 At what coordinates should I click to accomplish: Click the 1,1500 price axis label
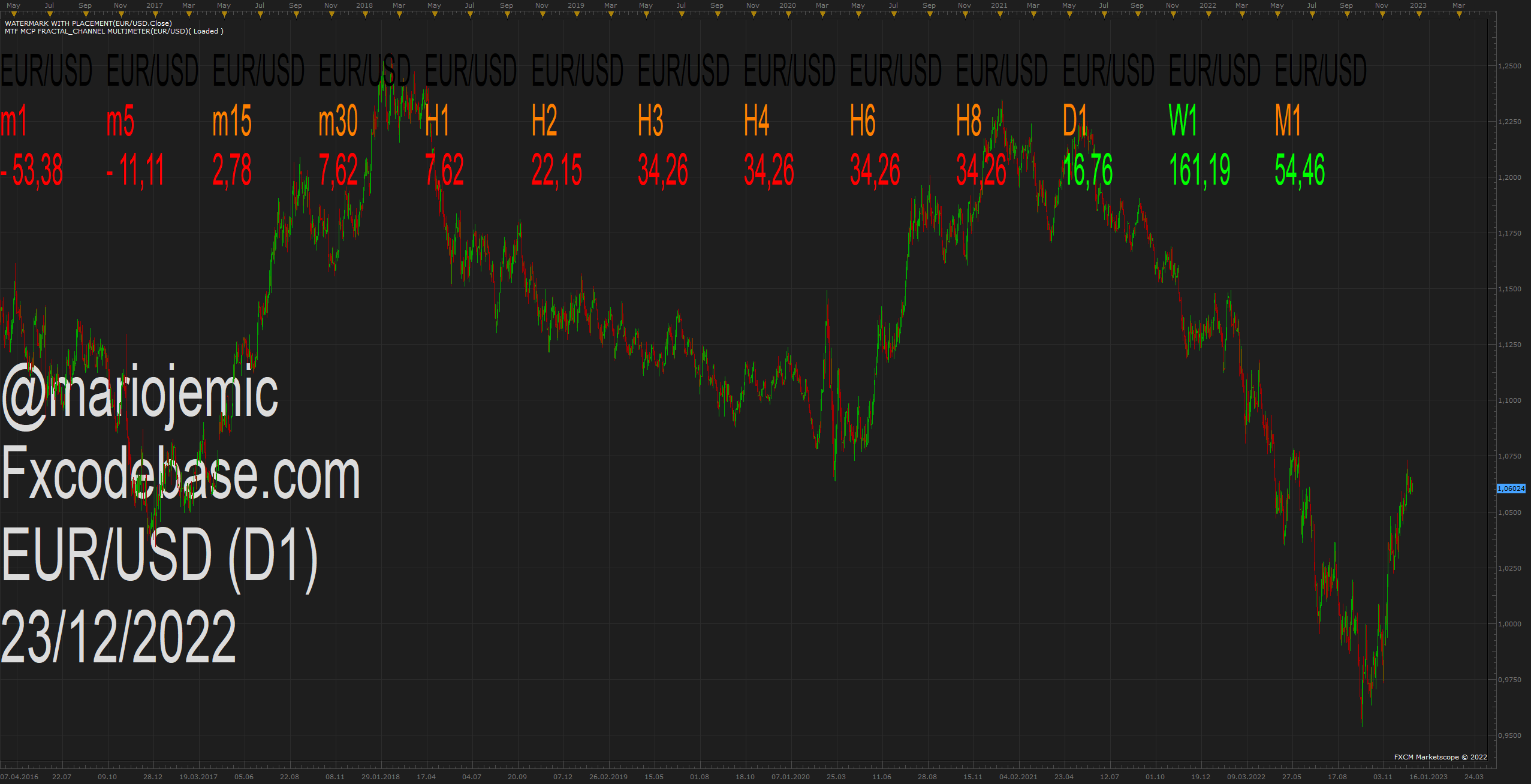1509,289
